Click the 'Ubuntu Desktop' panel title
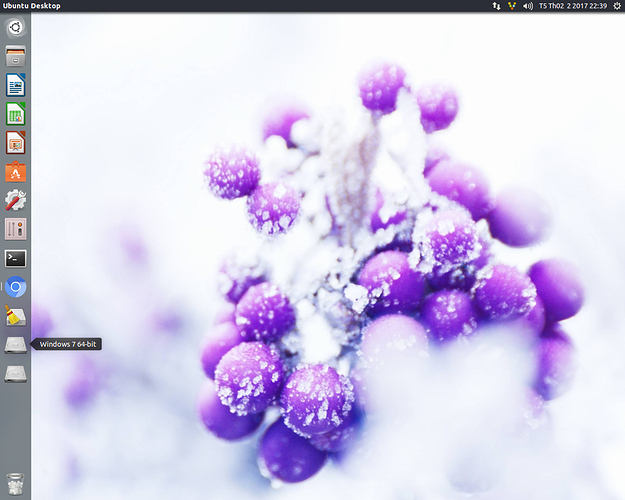This screenshot has height=500, width=625. [31, 6]
